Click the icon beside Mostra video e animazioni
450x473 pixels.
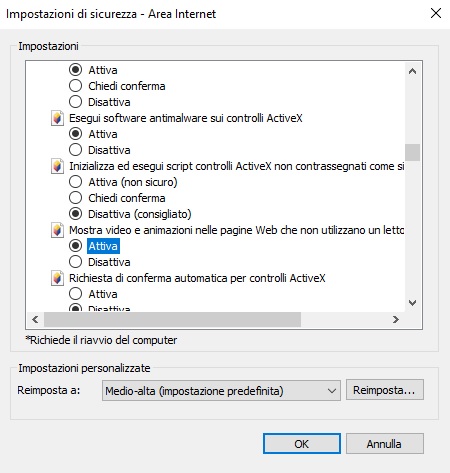pos(57,230)
